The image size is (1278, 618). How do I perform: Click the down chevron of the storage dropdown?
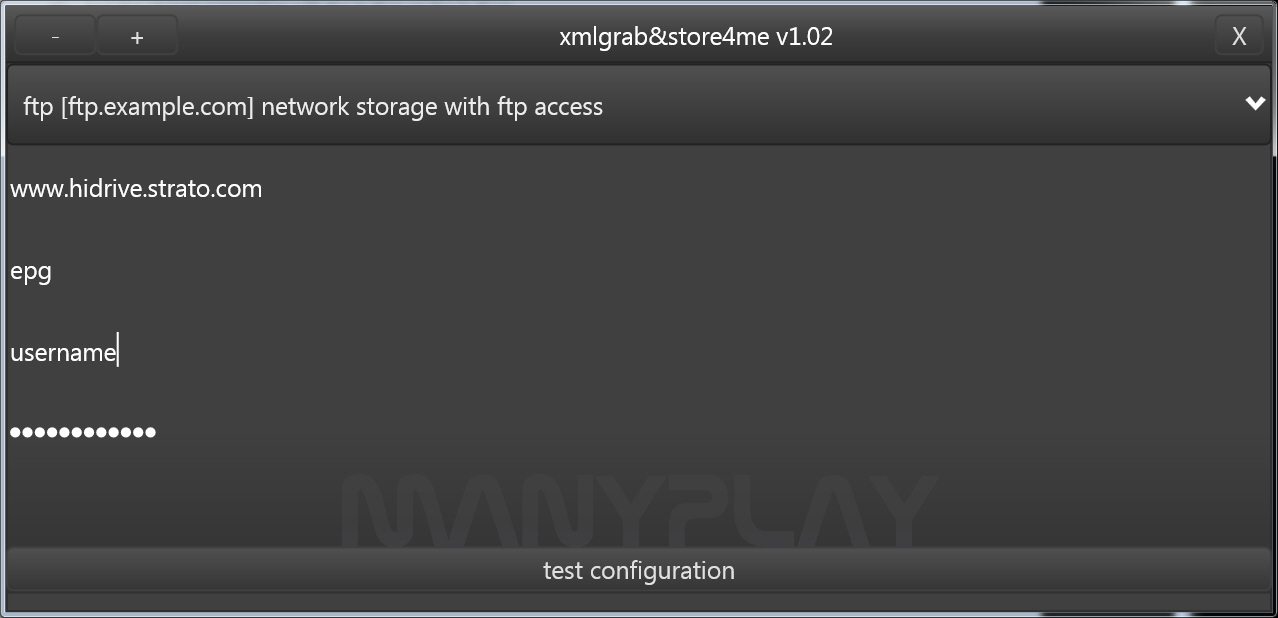[1255, 104]
